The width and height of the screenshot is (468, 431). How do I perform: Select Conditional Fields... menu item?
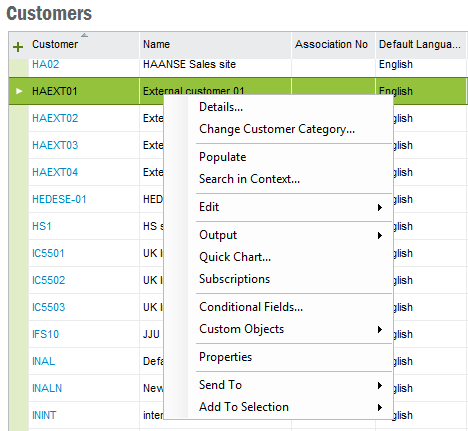tap(251, 307)
